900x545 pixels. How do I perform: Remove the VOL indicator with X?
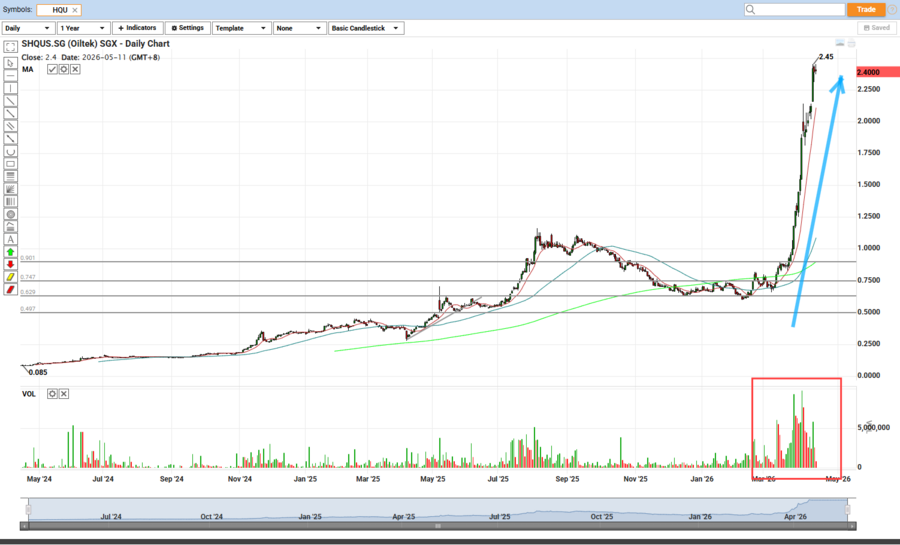point(63,394)
